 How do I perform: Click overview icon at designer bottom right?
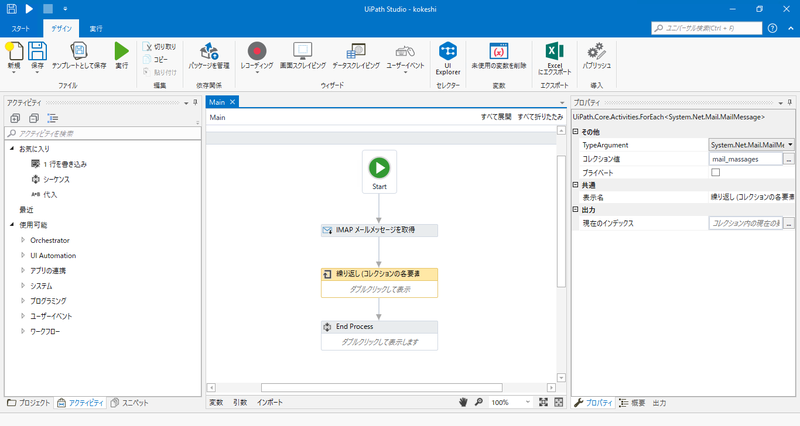pyautogui.click(x=559, y=402)
